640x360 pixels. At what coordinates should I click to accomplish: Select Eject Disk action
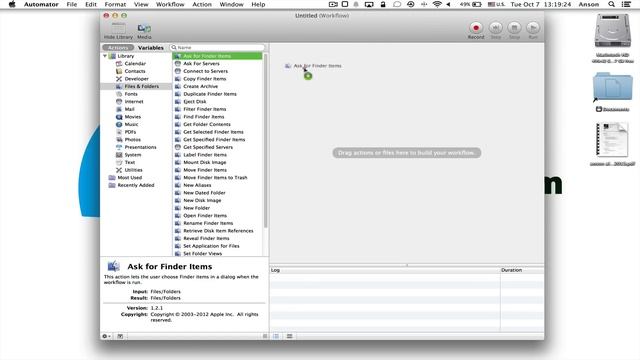[x=195, y=102]
